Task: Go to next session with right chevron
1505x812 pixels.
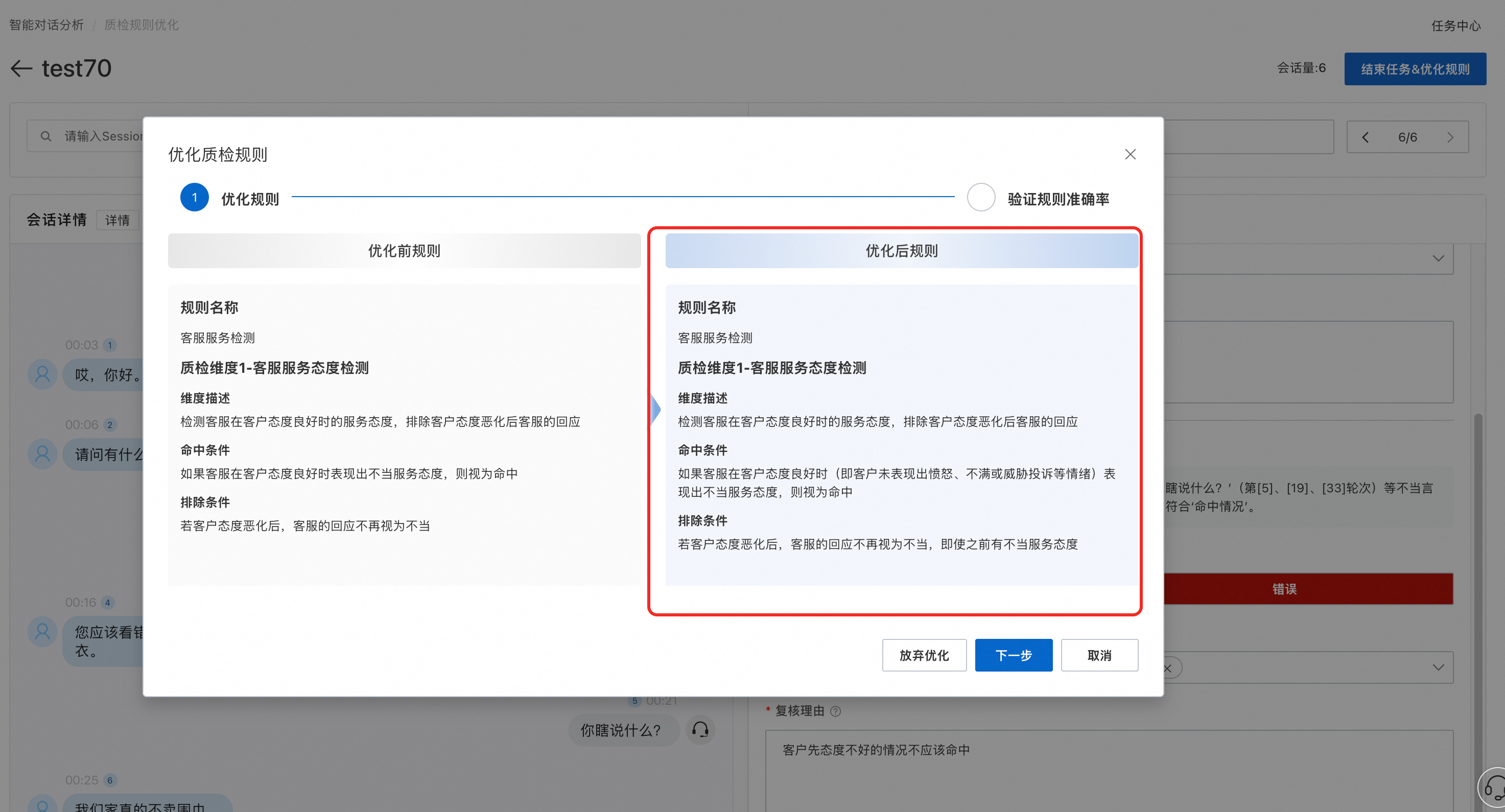Action: pyautogui.click(x=1450, y=137)
